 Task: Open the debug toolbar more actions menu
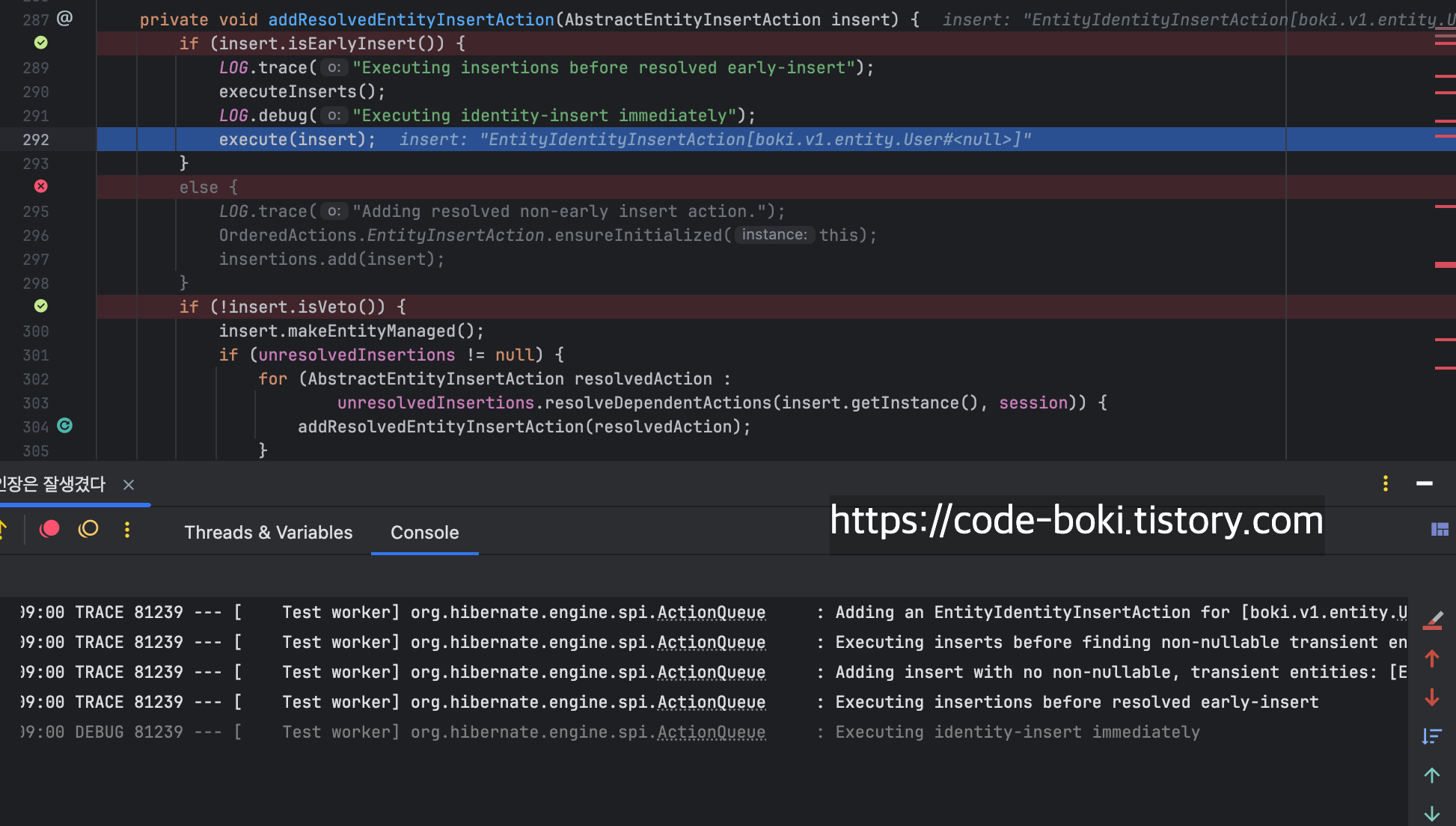coord(127,530)
